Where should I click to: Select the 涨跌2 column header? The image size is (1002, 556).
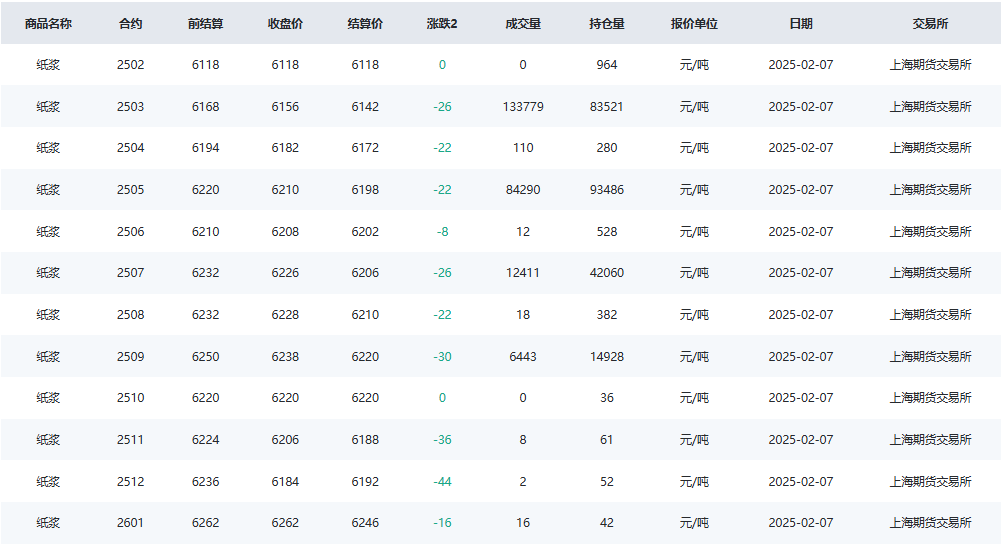(442, 24)
